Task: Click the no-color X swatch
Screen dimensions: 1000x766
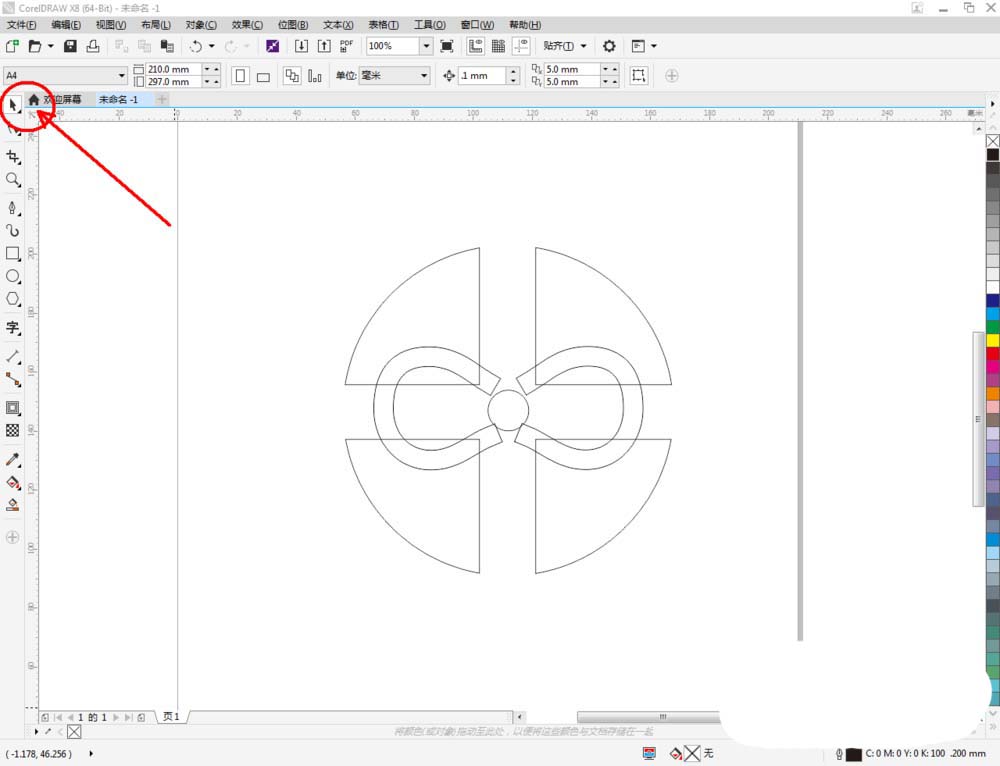Action: pyautogui.click(x=993, y=141)
